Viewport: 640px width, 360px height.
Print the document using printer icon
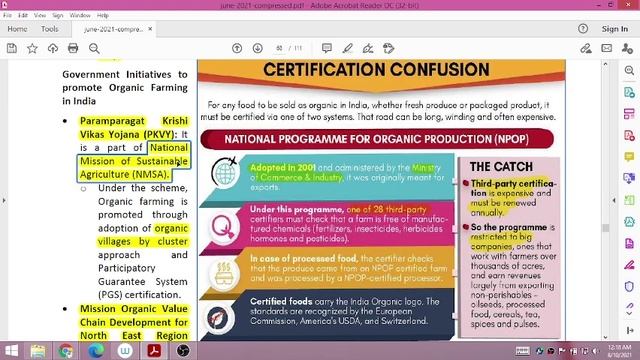click(73, 48)
